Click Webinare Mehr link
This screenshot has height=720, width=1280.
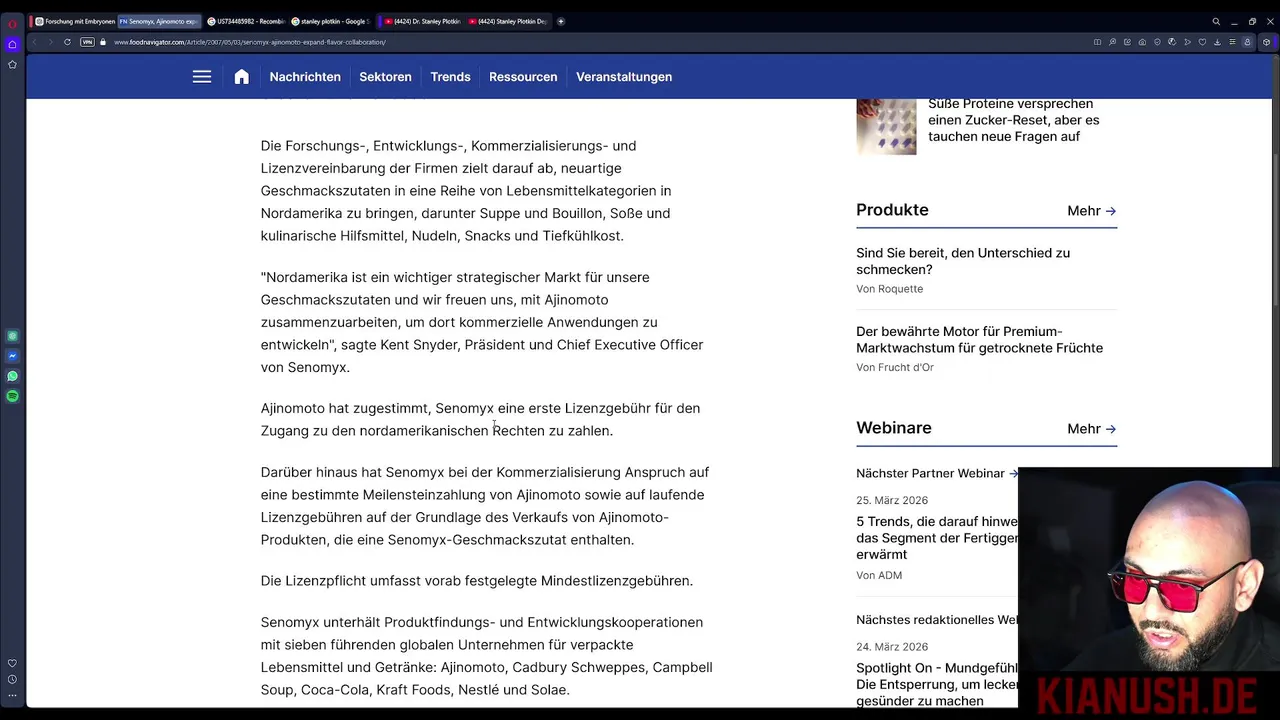pyautogui.click(x=1092, y=429)
